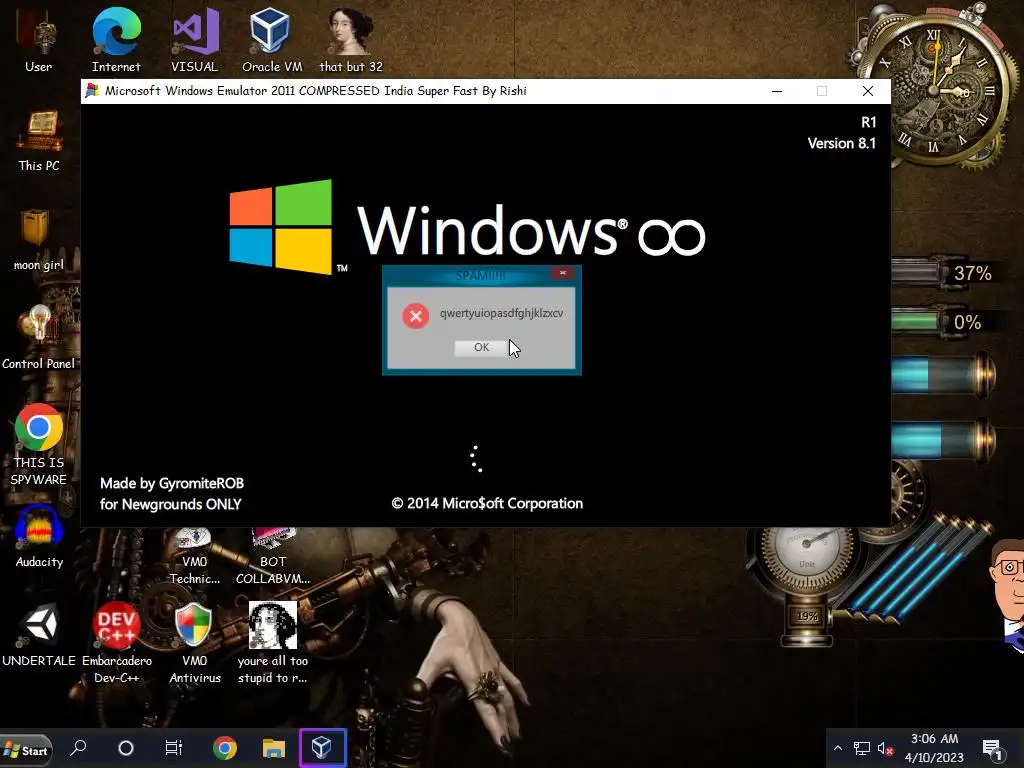
Task: Click the 0% green meter gadget
Action: click(x=940, y=322)
